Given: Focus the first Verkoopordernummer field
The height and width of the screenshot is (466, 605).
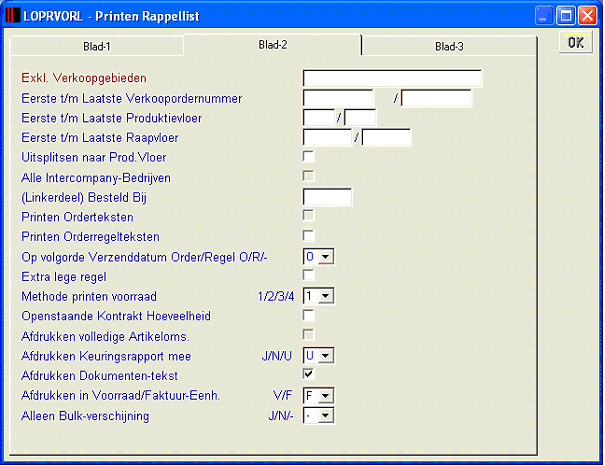Looking at the screenshot, I should (x=338, y=98).
